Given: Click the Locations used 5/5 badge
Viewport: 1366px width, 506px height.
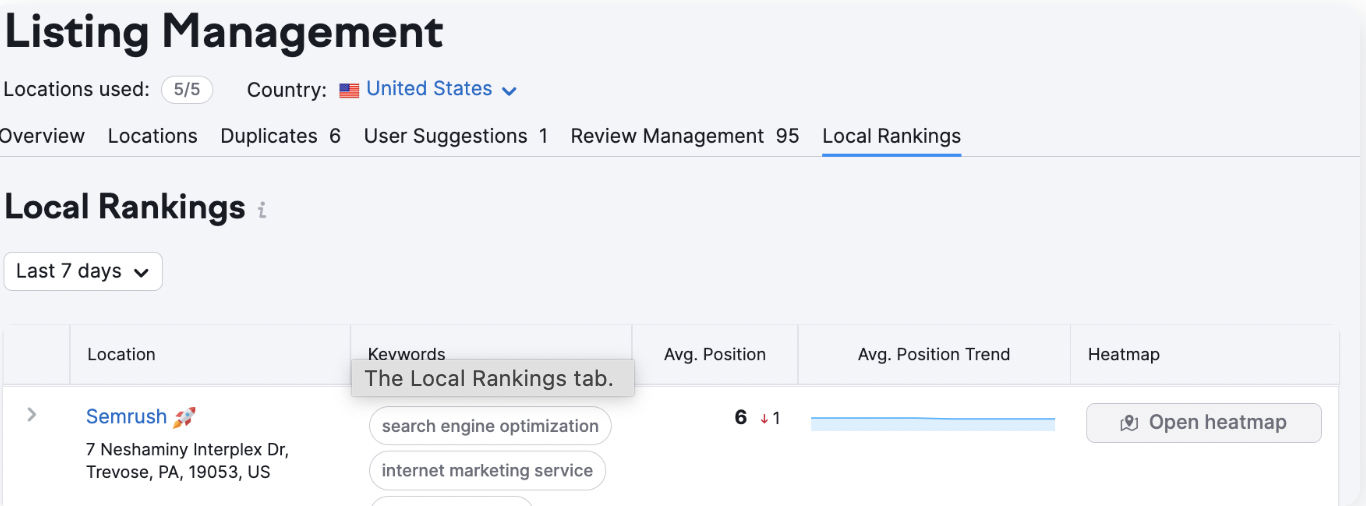Looking at the screenshot, I should (x=187, y=90).
